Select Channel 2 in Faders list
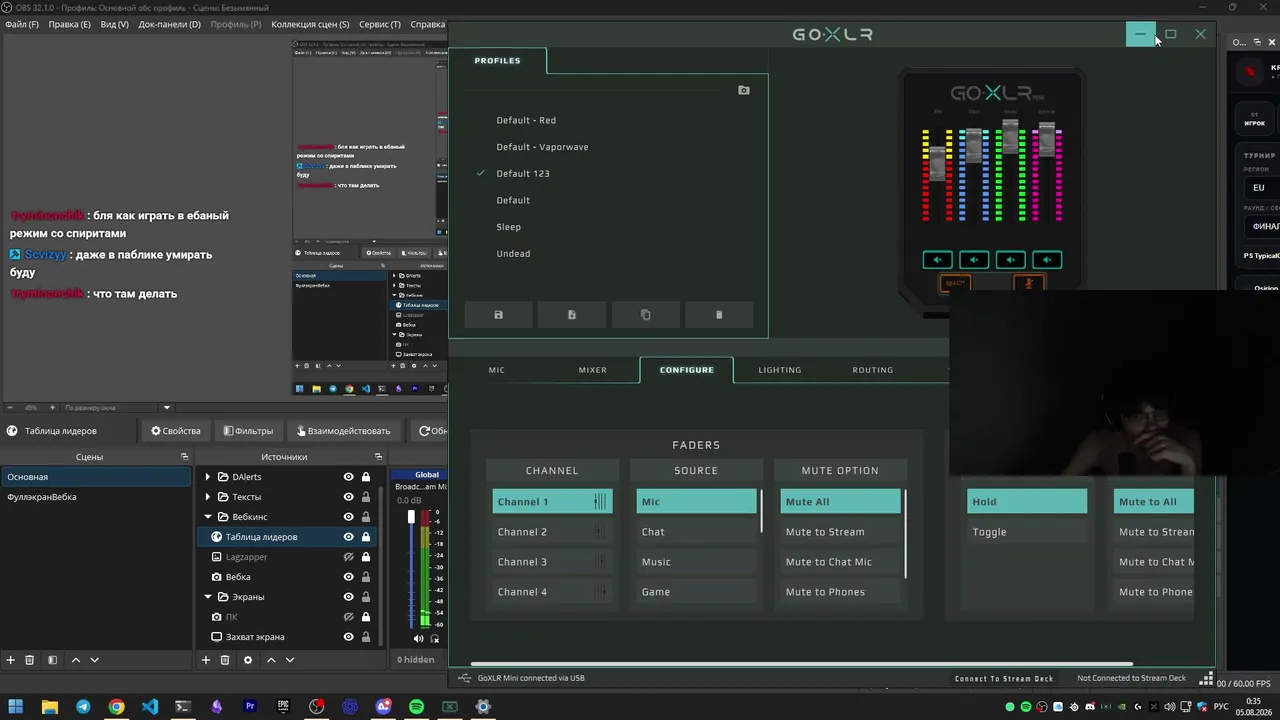Viewport: 1280px width, 720px height. pyautogui.click(x=552, y=532)
